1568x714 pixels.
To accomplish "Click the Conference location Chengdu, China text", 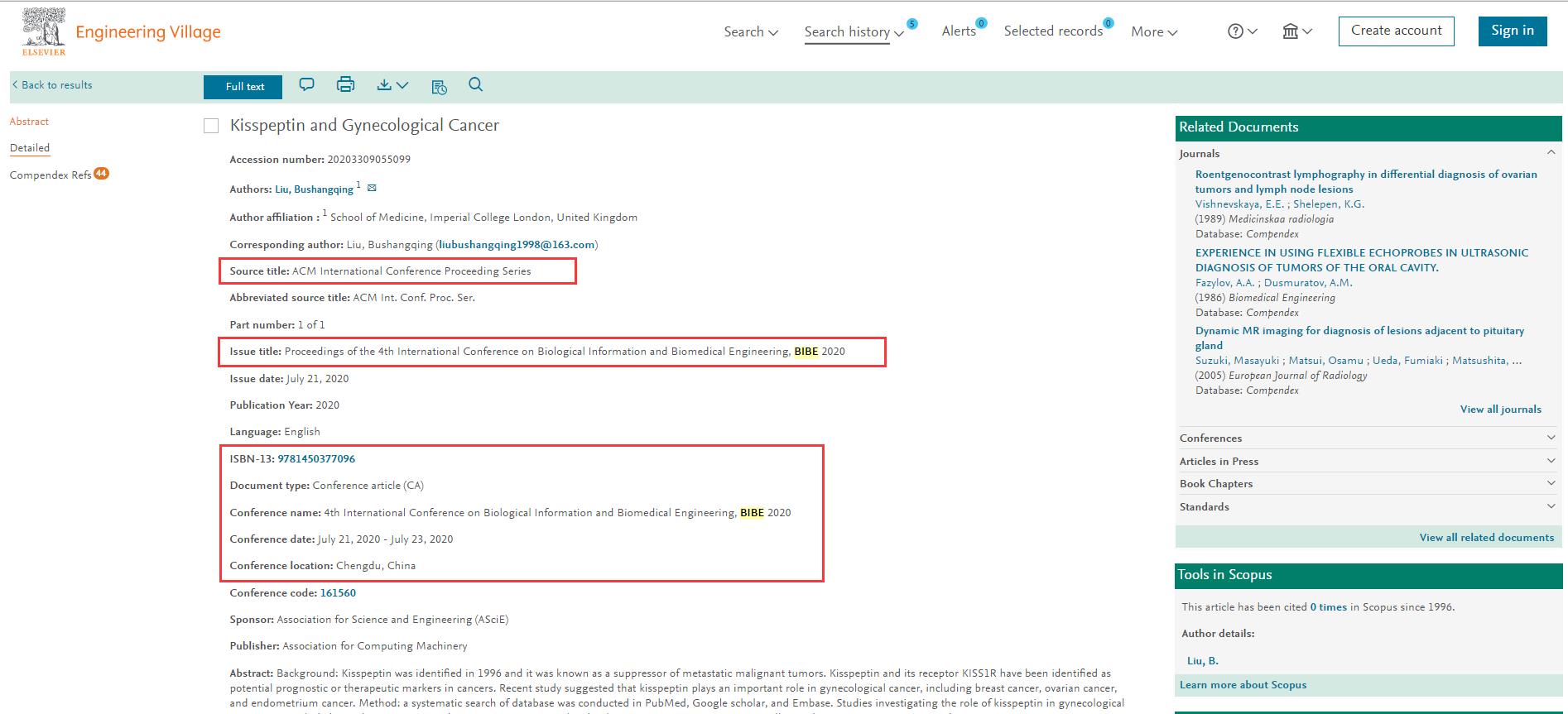I will point(376,566).
